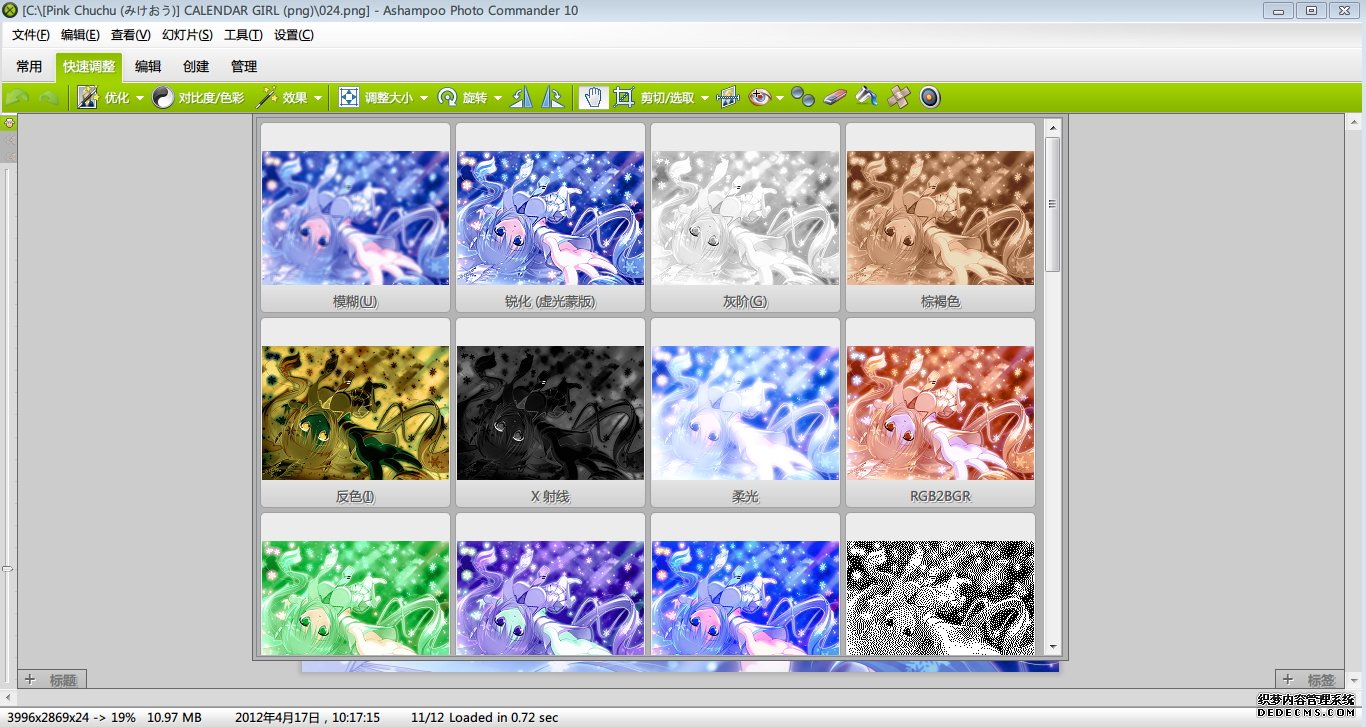
Task: Open the 幻灯片(S) menu
Action: click(187, 35)
